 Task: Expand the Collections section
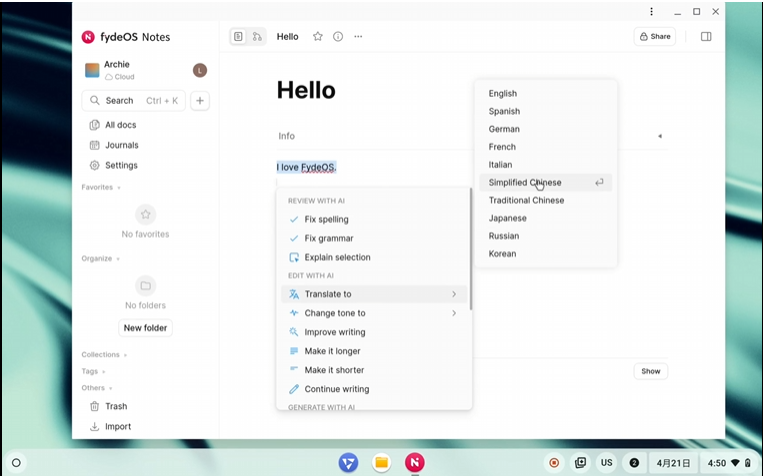(104, 355)
